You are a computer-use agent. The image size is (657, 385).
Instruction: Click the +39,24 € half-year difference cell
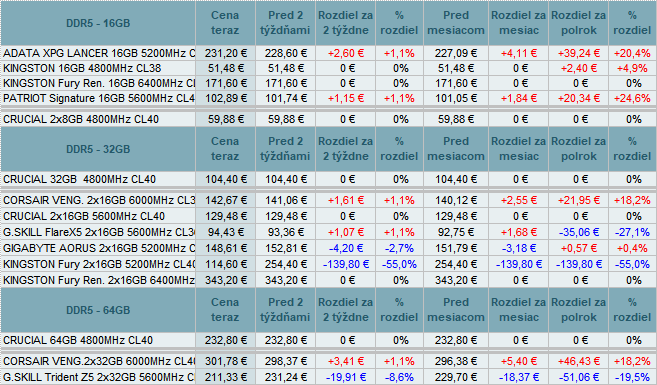pyautogui.click(x=578, y=53)
